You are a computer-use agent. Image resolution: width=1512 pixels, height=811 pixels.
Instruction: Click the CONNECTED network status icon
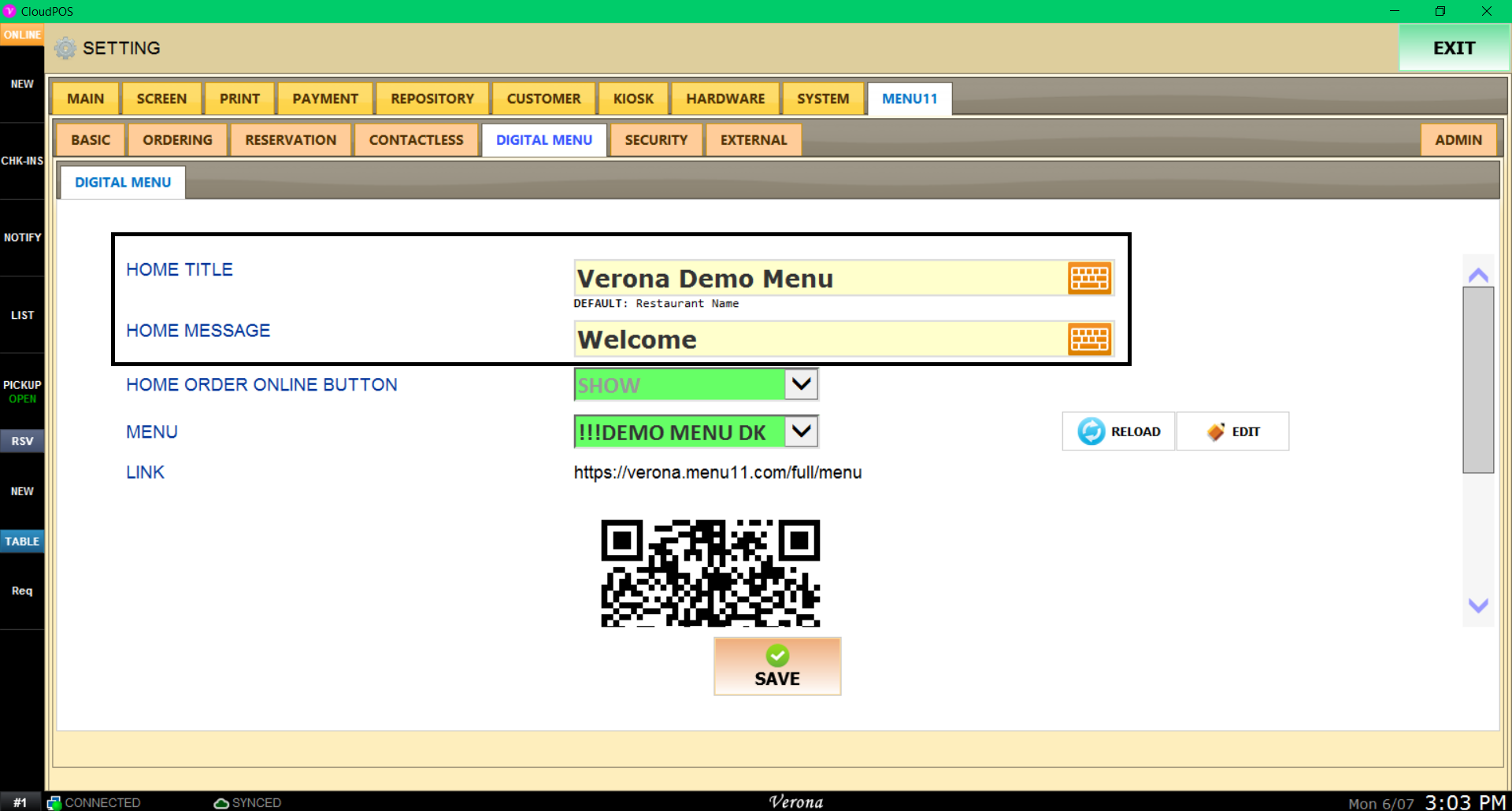[54, 802]
